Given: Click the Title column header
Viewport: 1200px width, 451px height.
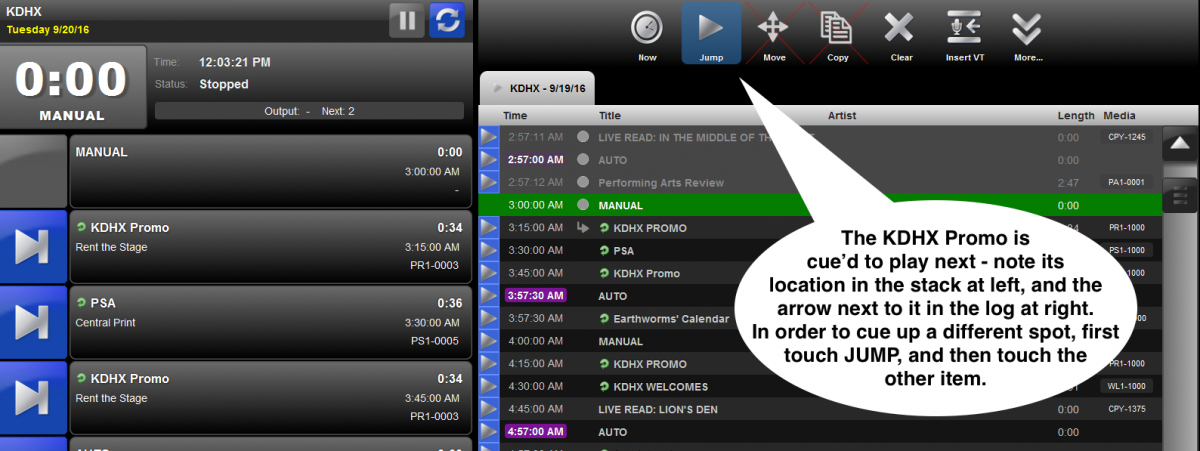Looking at the screenshot, I should pos(609,116).
